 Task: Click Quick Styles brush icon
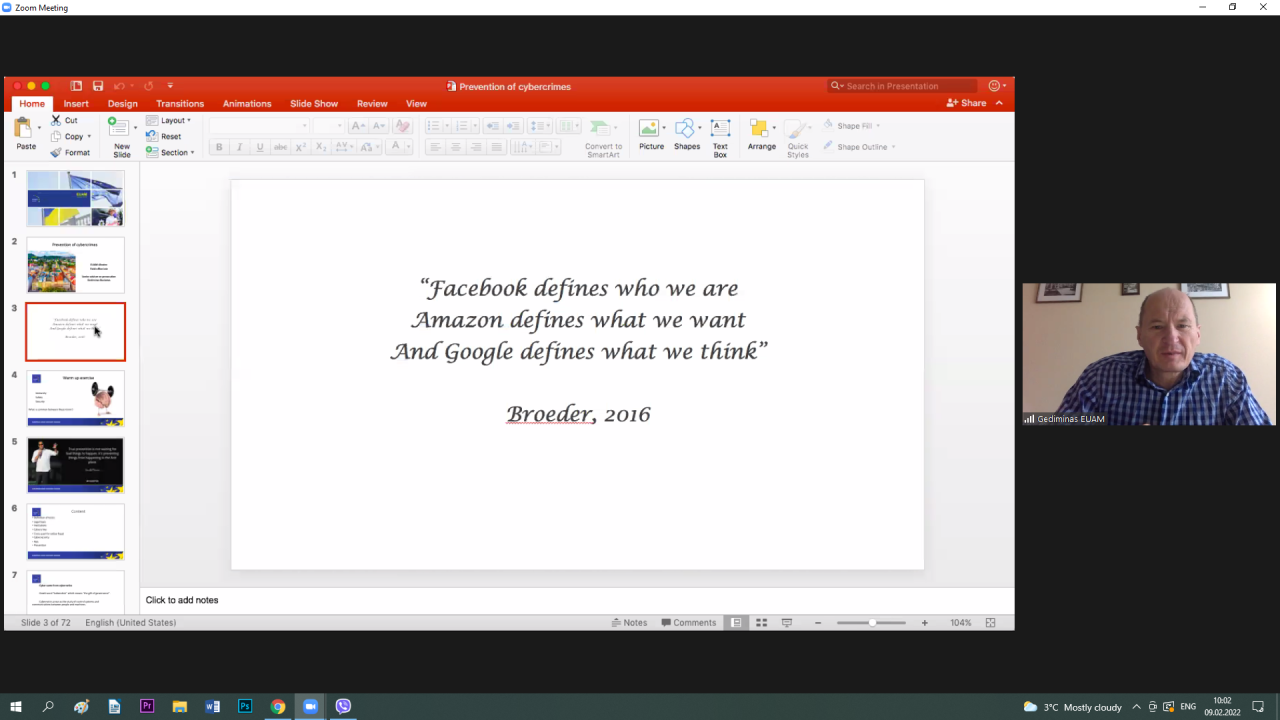coord(796,128)
